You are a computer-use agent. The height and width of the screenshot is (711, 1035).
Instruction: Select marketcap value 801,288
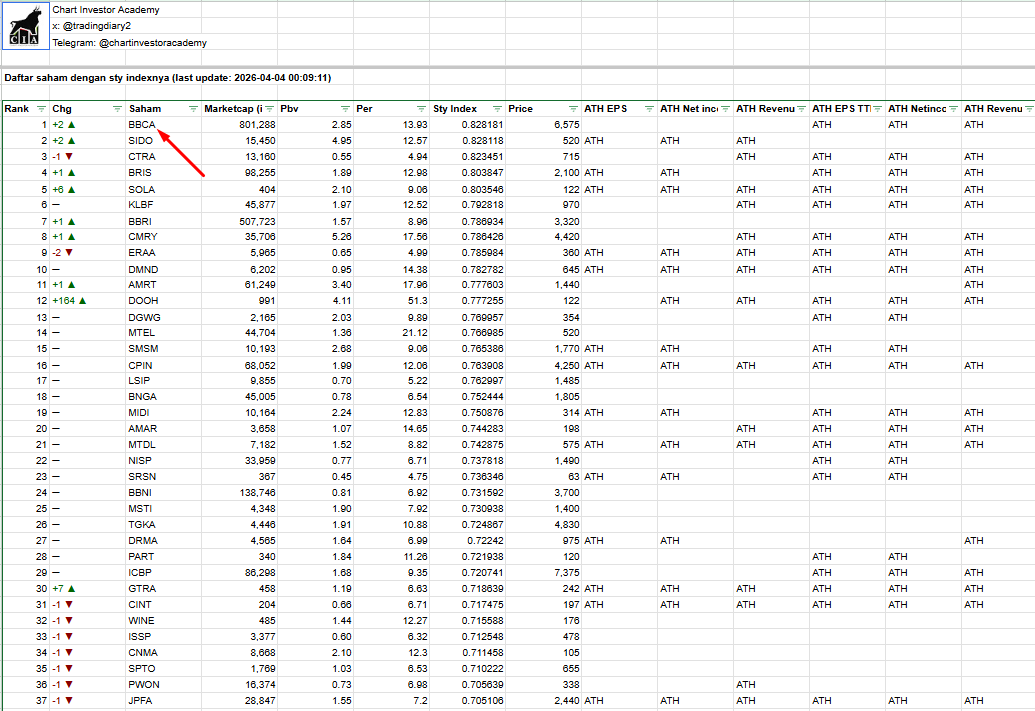click(x=240, y=124)
